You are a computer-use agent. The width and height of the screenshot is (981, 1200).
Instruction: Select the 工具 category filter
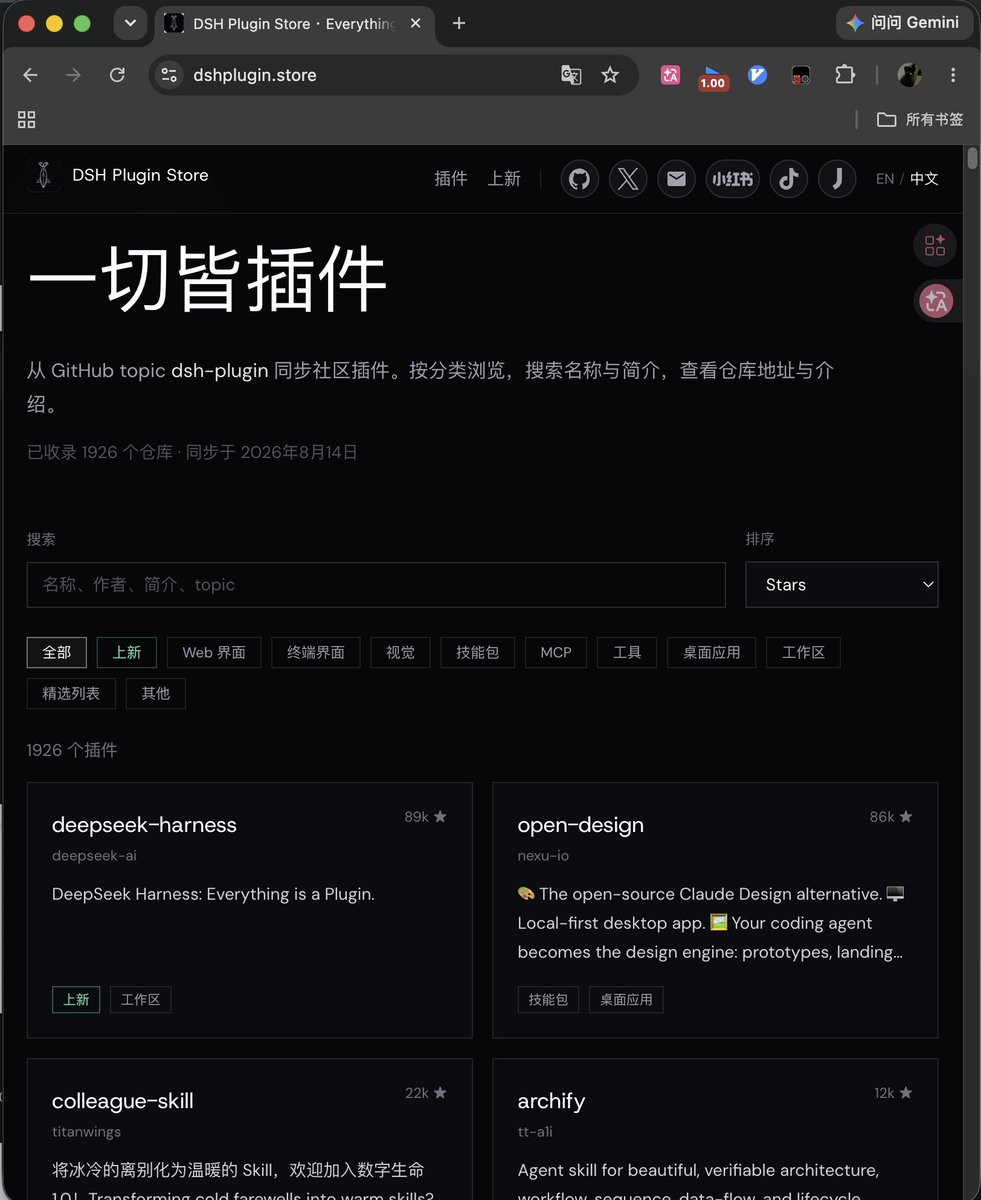[627, 653]
